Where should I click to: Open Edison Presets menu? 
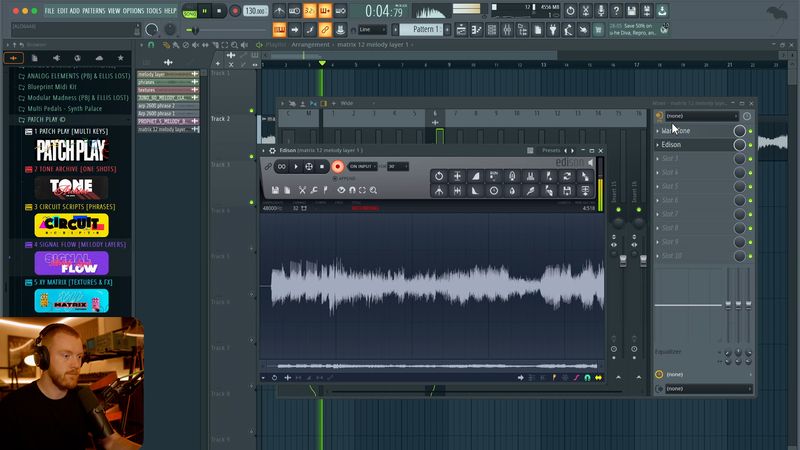coord(551,151)
